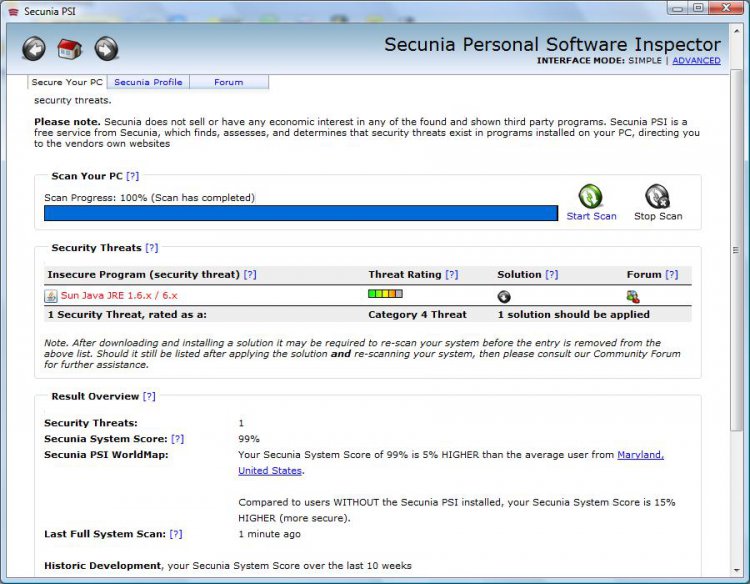Open the Secunia Profile tab

[148, 82]
